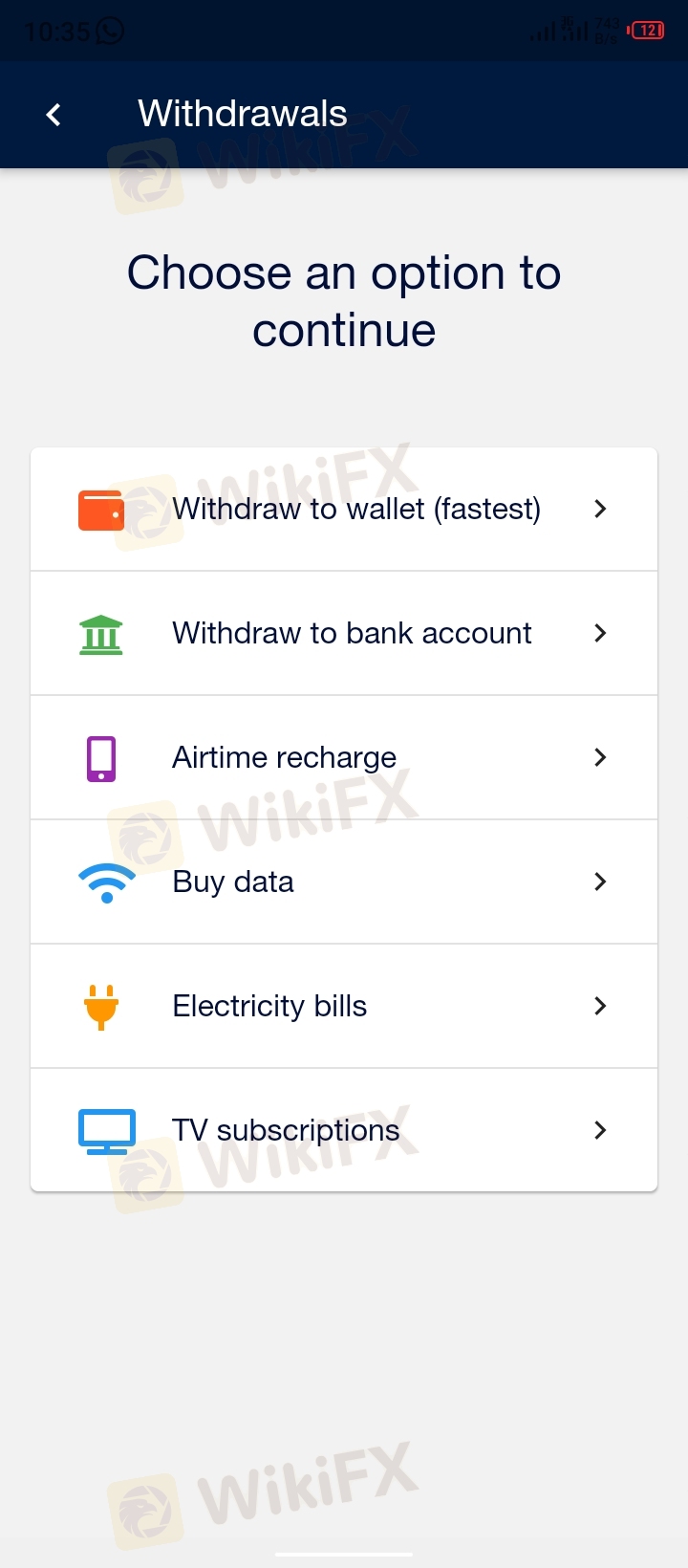Choose Withdraw to bank account label
This screenshot has width=688, height=1568.
click(x=352, y=634)
